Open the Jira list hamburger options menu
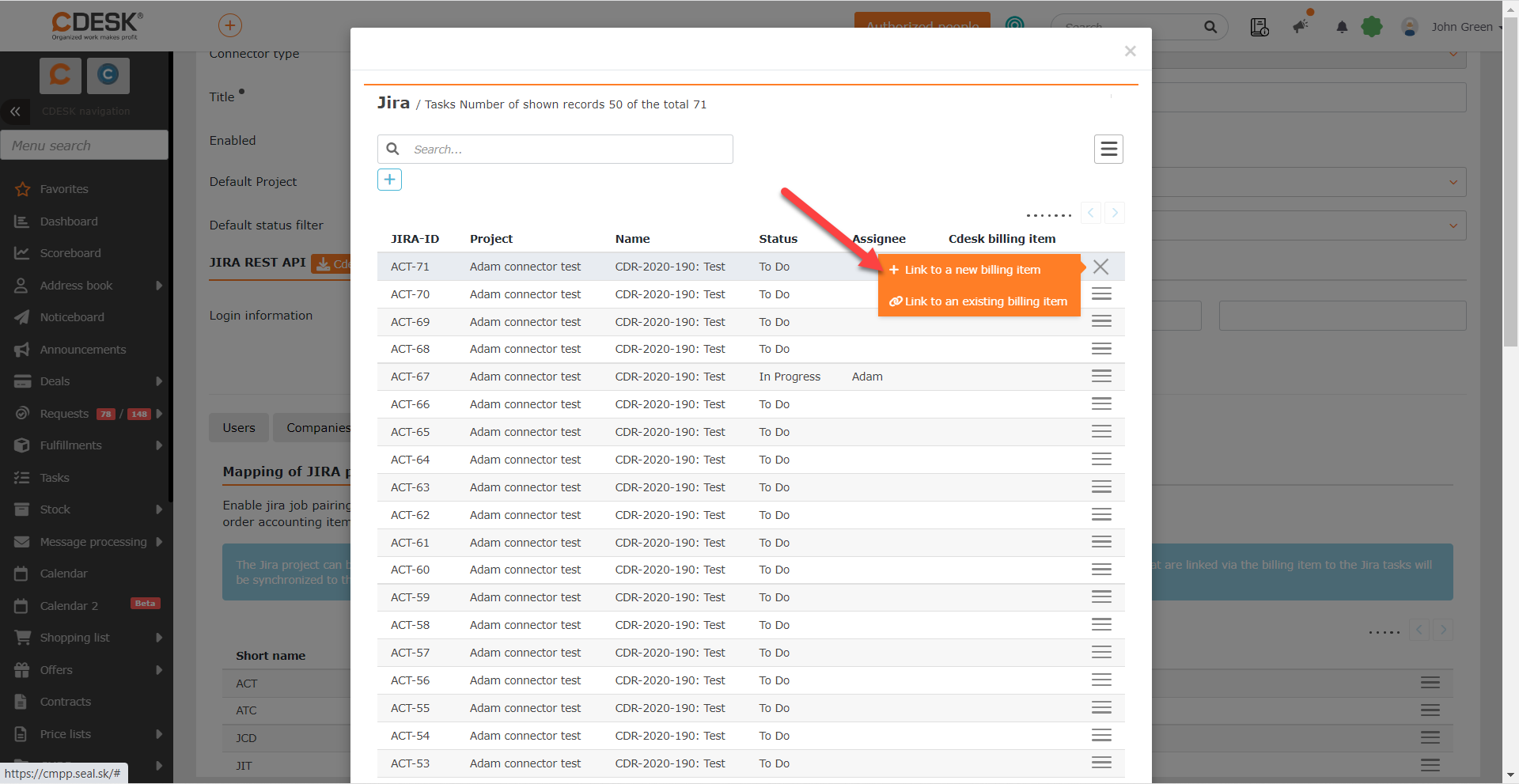 pos(1108,149)
